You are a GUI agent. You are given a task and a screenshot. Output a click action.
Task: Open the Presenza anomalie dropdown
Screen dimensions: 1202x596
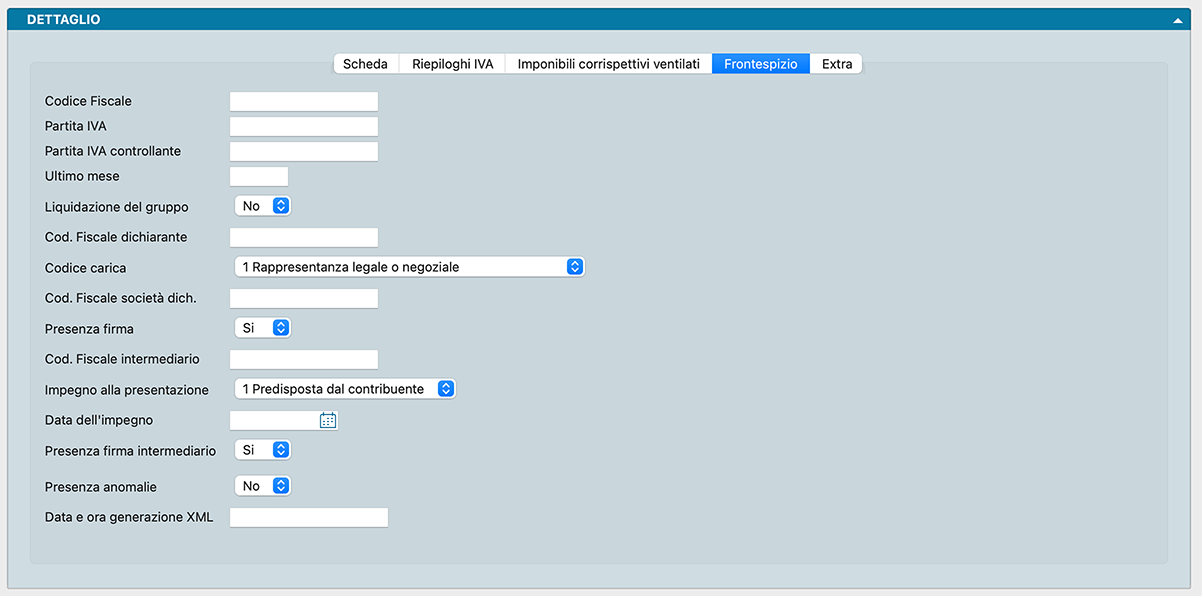tap(263, 486)
